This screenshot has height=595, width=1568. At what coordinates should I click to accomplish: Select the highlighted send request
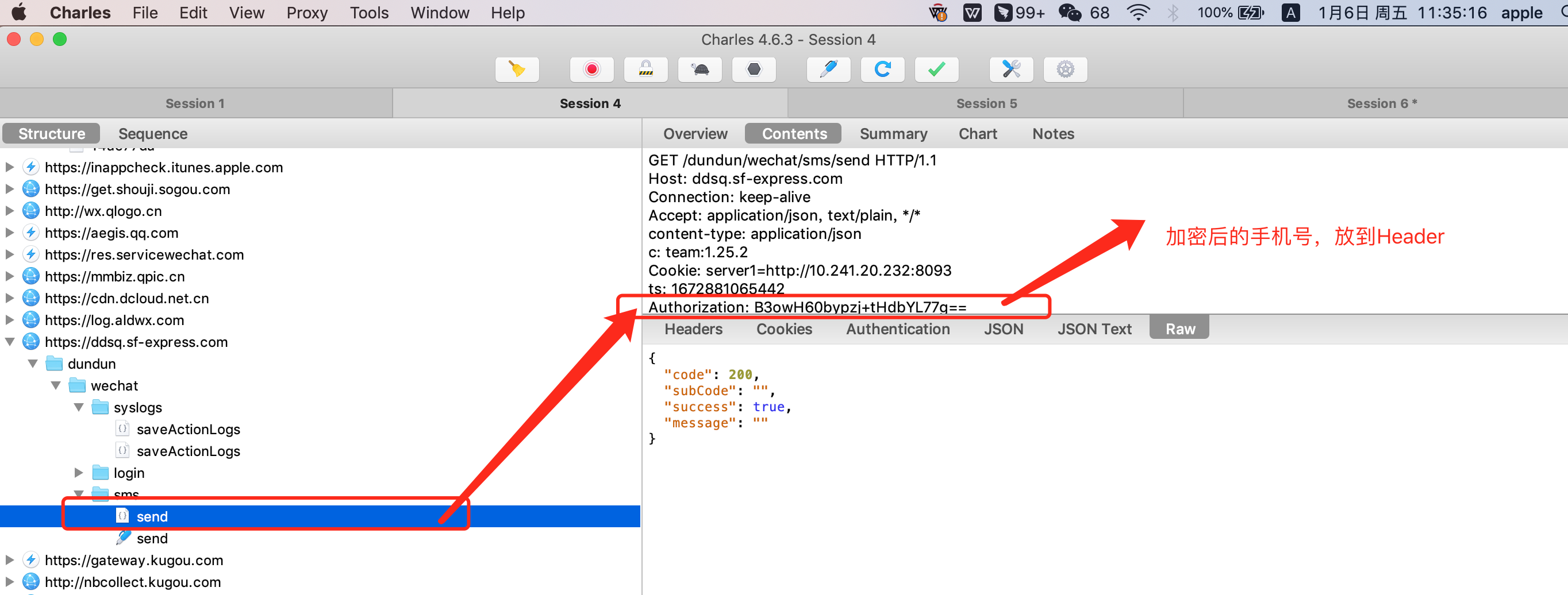click(x=320, y=516)
